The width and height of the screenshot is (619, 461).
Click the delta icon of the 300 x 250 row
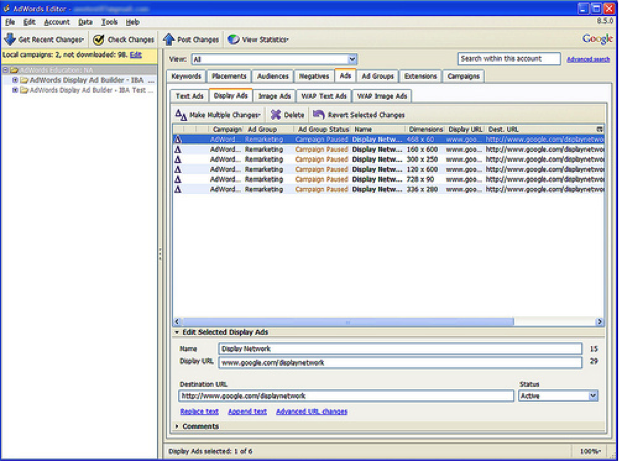[x=178, y=159]
